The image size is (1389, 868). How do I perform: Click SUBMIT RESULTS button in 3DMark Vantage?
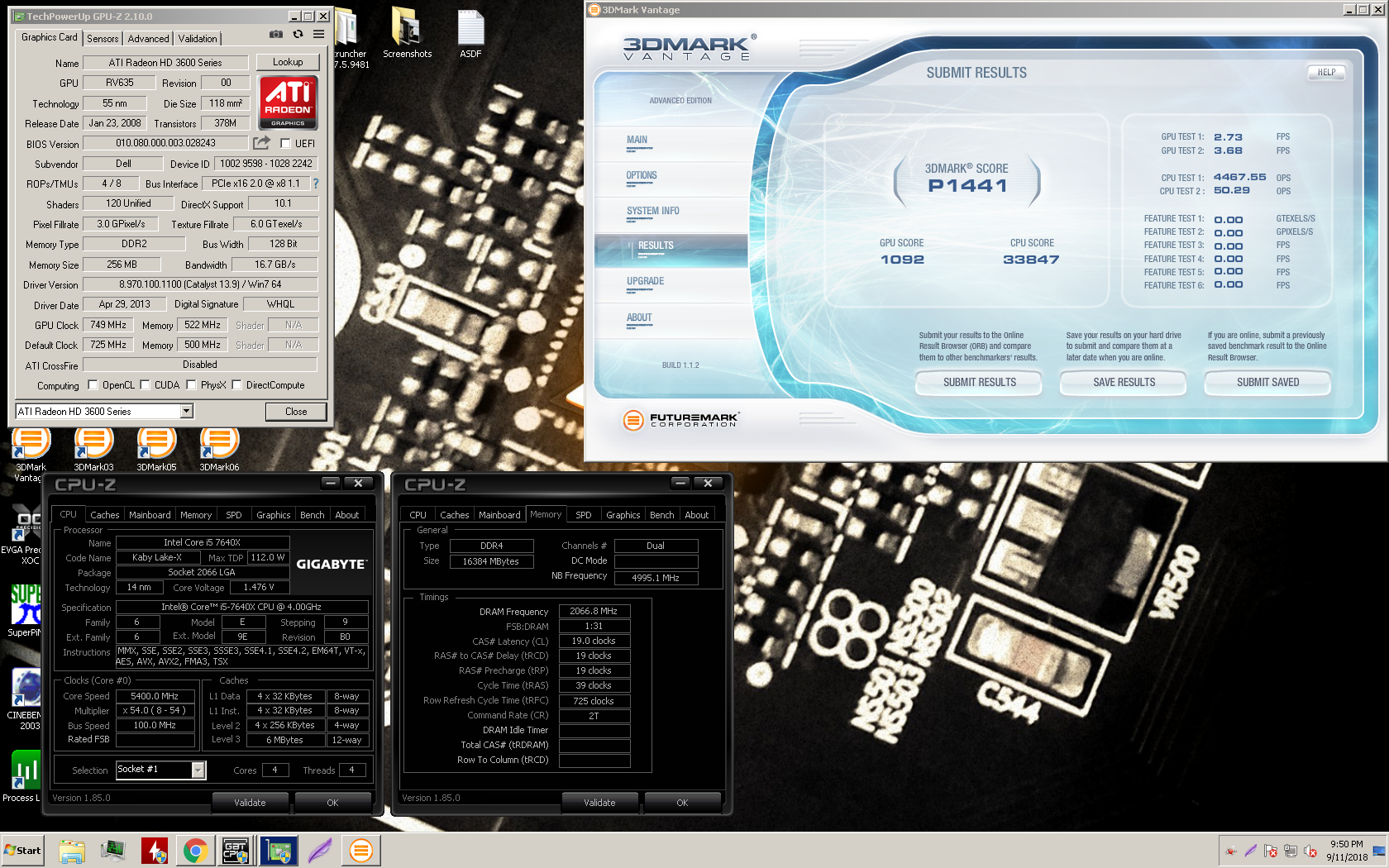(x=980, y=382)
